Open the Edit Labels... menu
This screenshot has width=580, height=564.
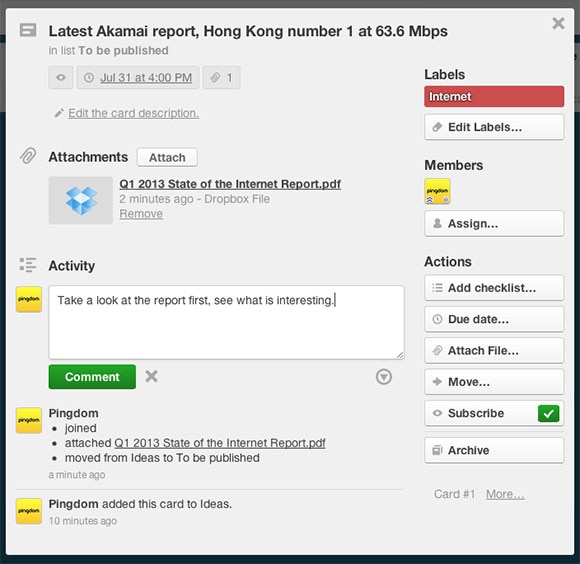pos(494,127)
